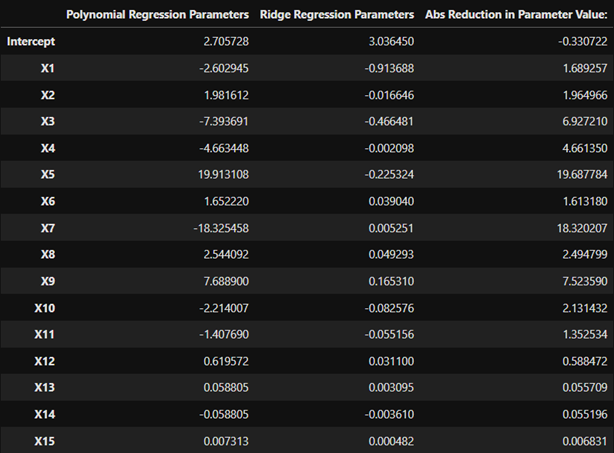The image size is (614, 453).
Task: Click the reduction value 0.588472 for X12
Action: tap(585, 361)
